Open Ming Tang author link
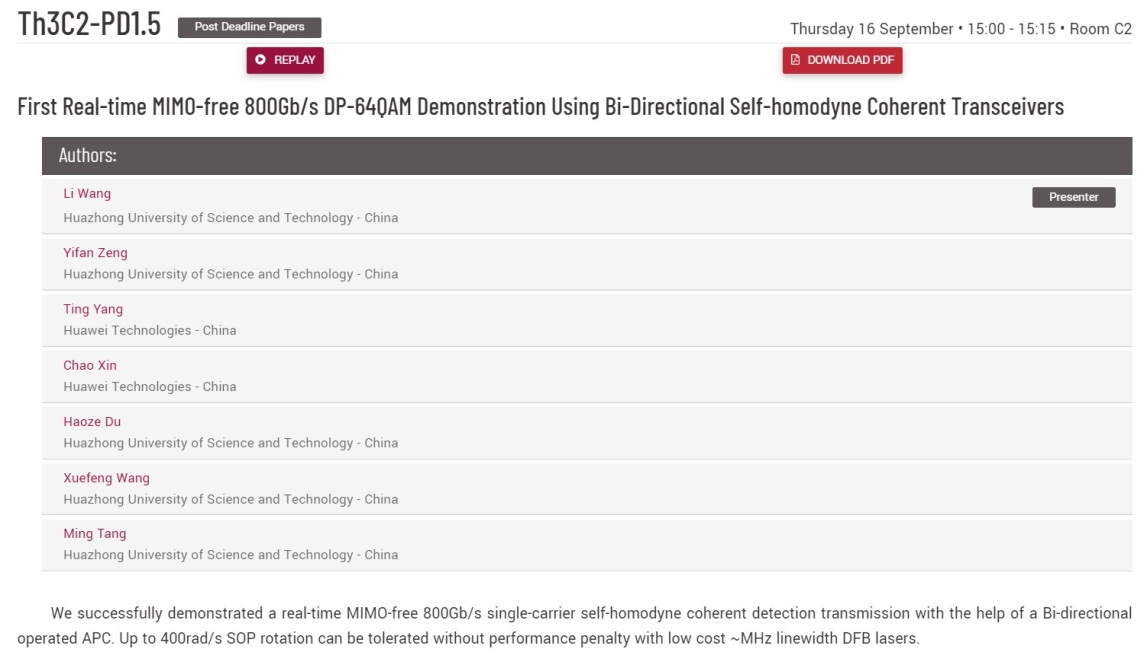 coord(95,534)
